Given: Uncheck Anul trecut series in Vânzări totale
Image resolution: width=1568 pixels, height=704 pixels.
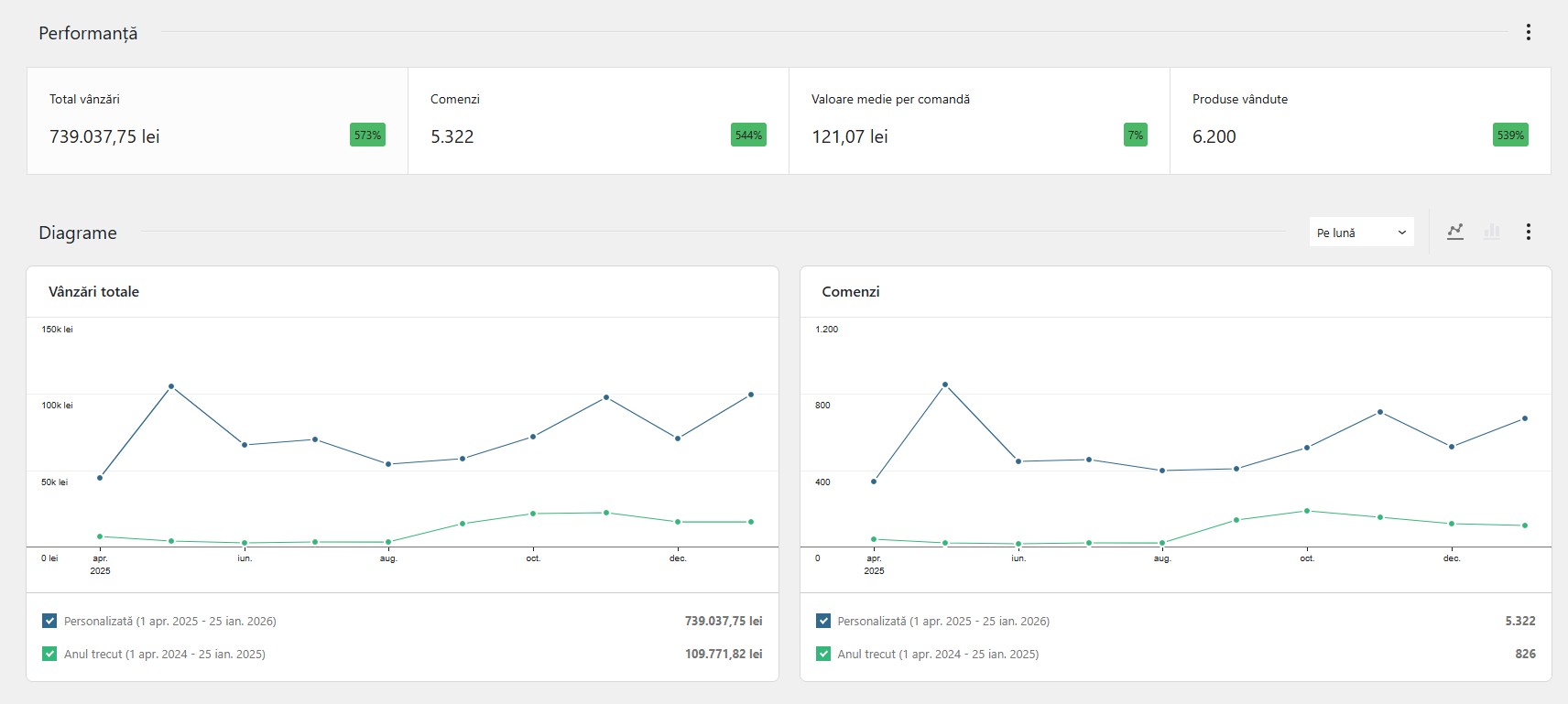Looking at the screenshot, I should [x=49, y=654].
